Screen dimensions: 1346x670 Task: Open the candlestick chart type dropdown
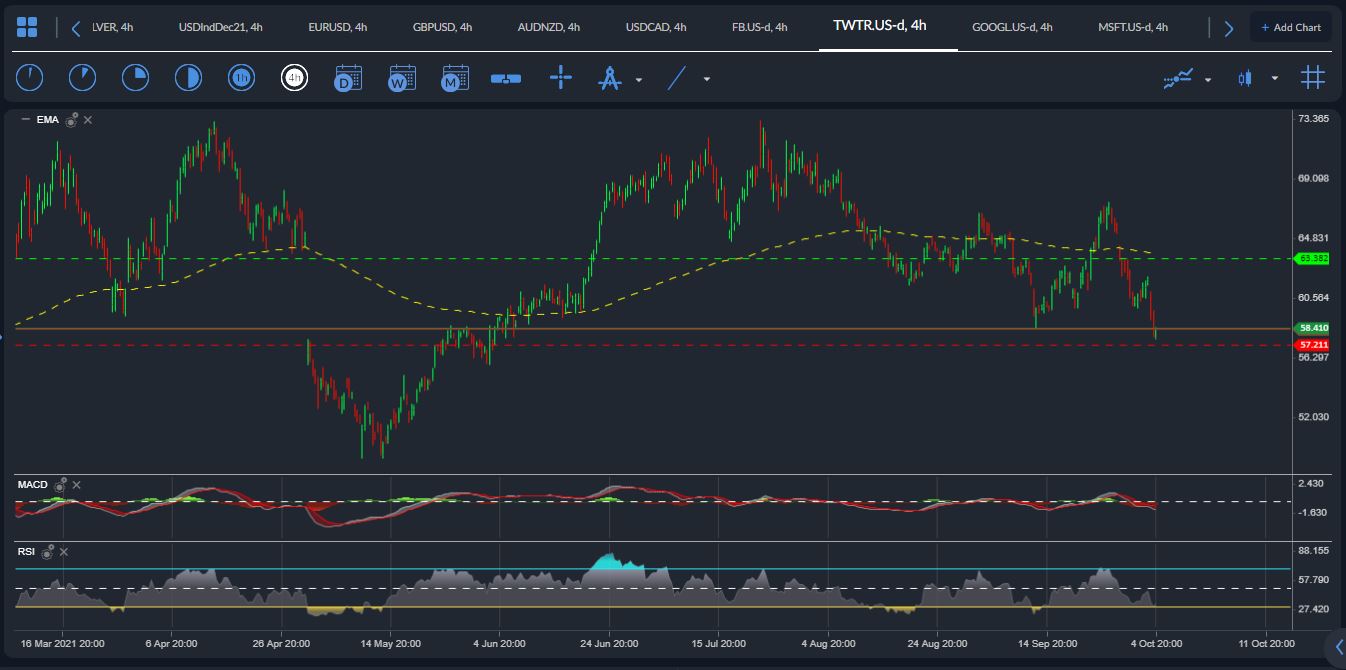coord(1274,78)
